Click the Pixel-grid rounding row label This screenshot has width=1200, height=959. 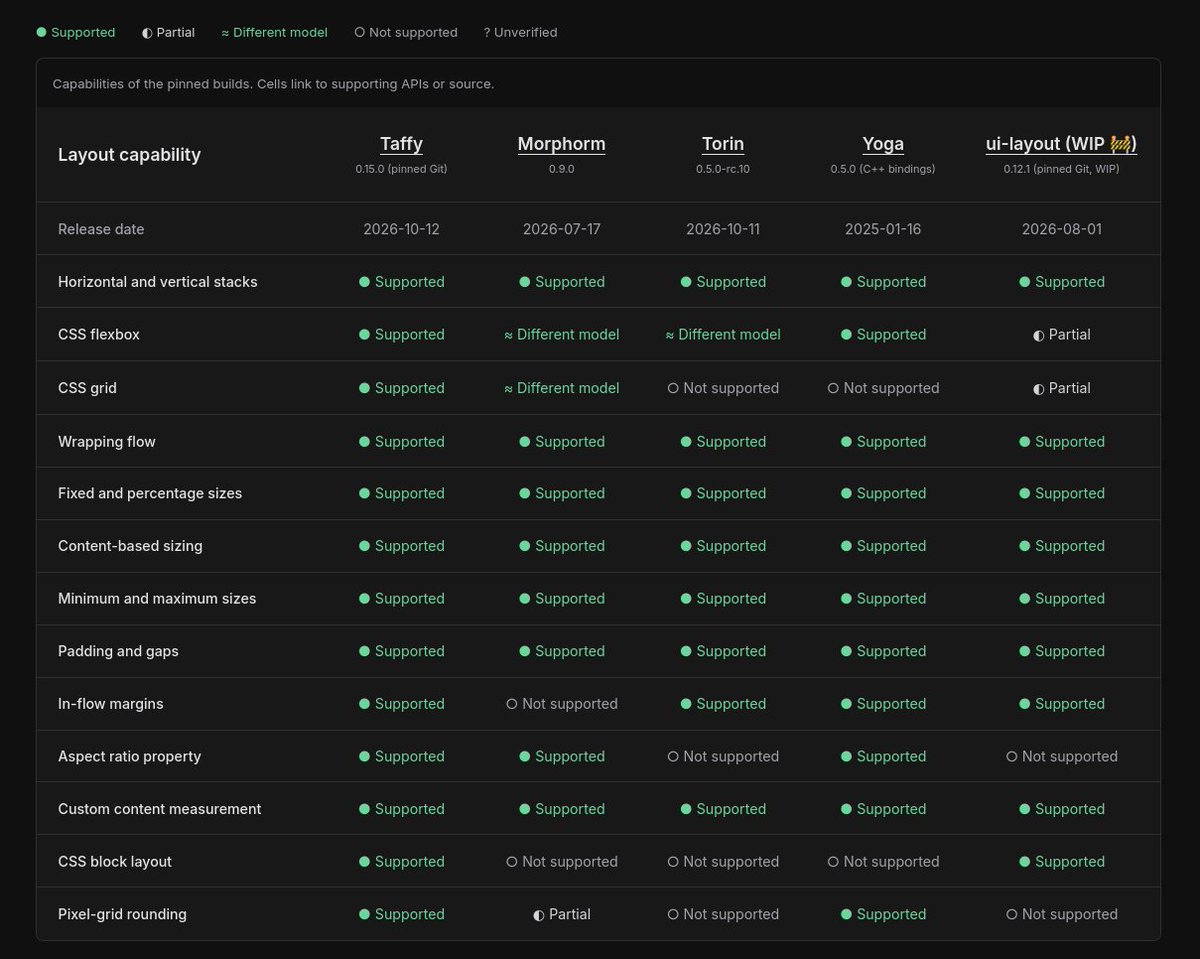(122, 915)
